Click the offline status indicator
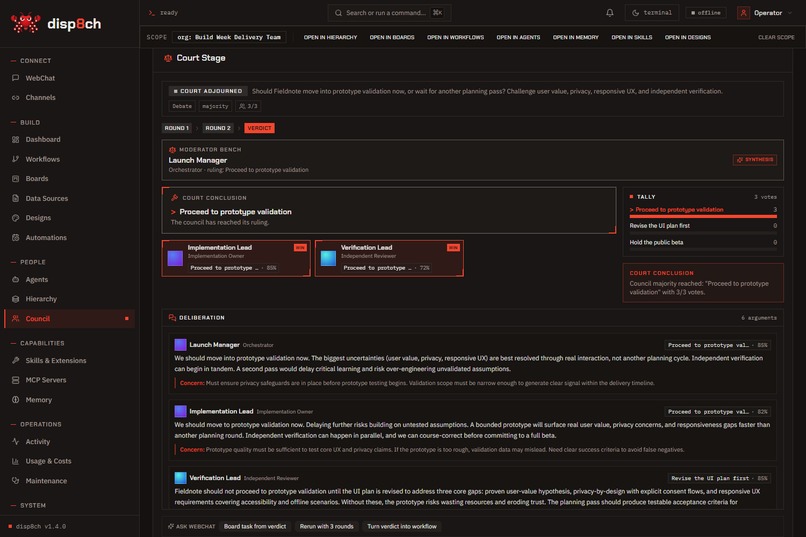The image size is (806, 537). 706,13
